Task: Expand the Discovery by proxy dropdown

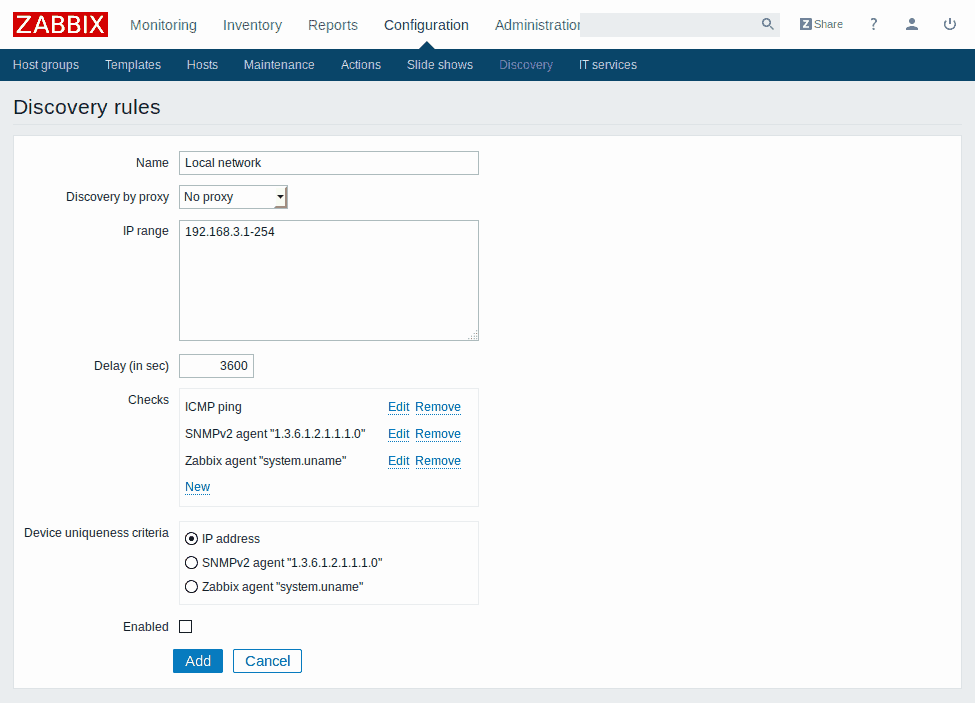Action: (233, 197)
